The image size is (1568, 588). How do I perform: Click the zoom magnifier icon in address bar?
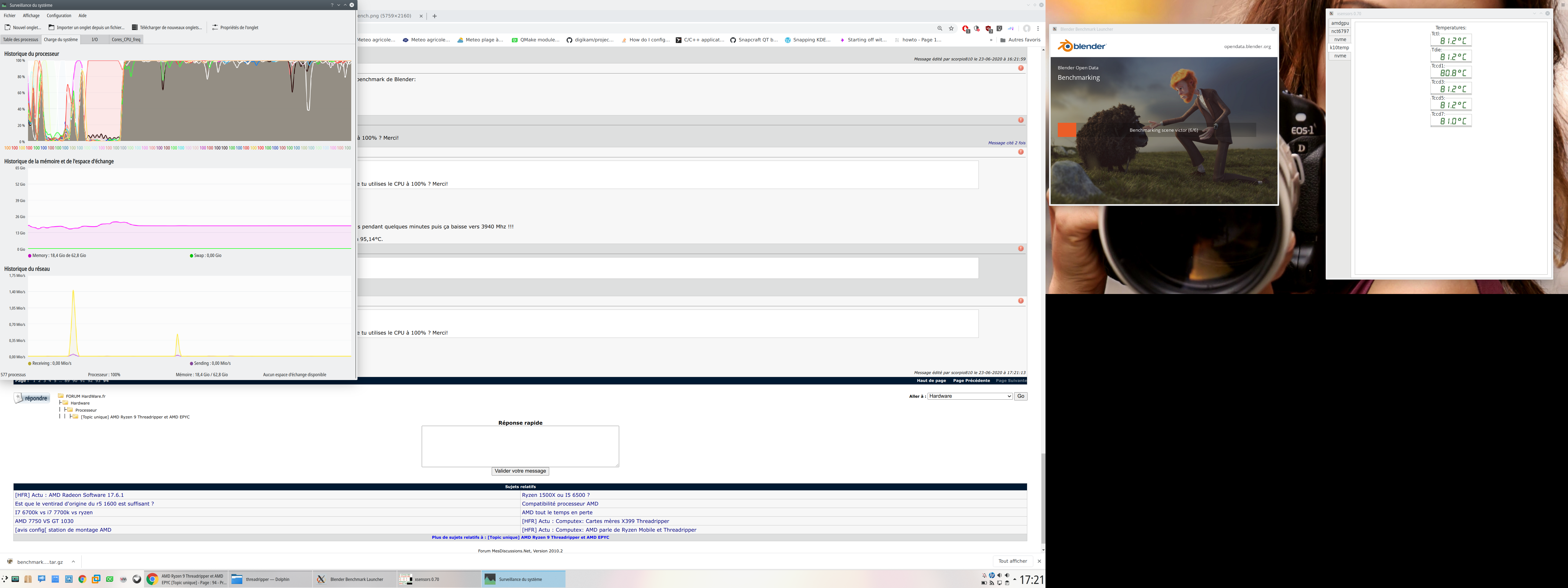point(940,29)
